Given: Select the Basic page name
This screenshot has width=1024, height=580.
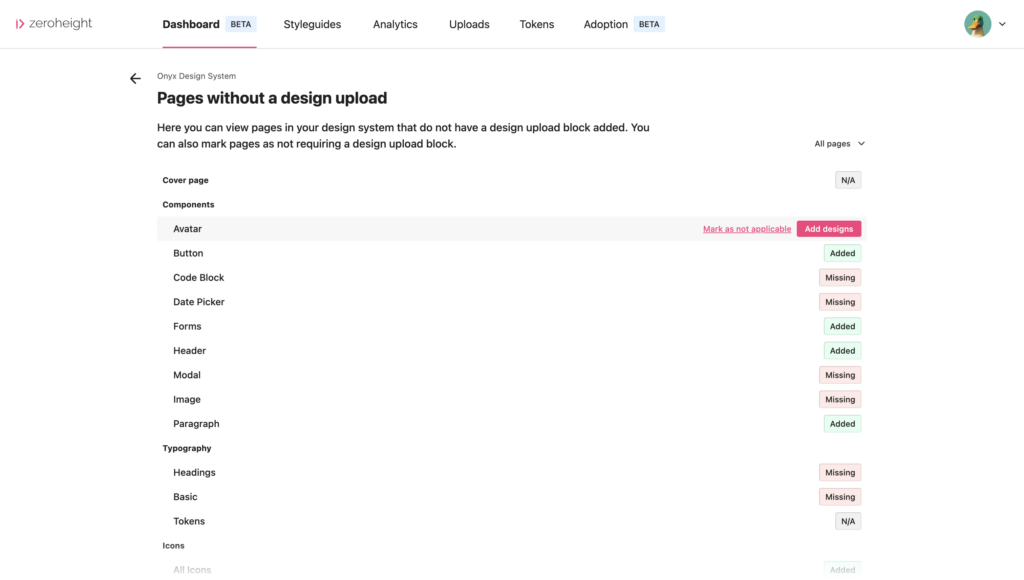Looking at the screenshot, I should tap(185, 497).
